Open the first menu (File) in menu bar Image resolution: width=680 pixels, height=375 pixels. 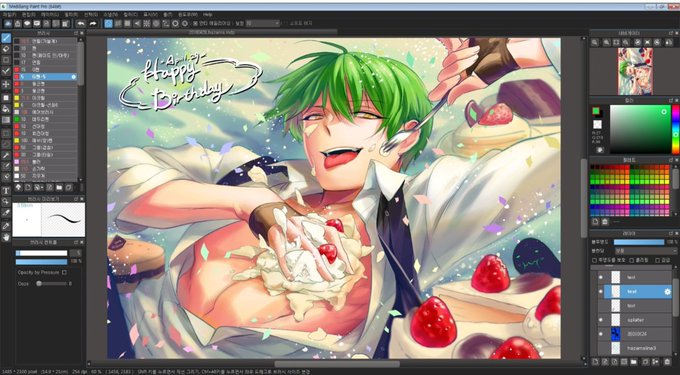pyautogui.click(x=9, y=14)
